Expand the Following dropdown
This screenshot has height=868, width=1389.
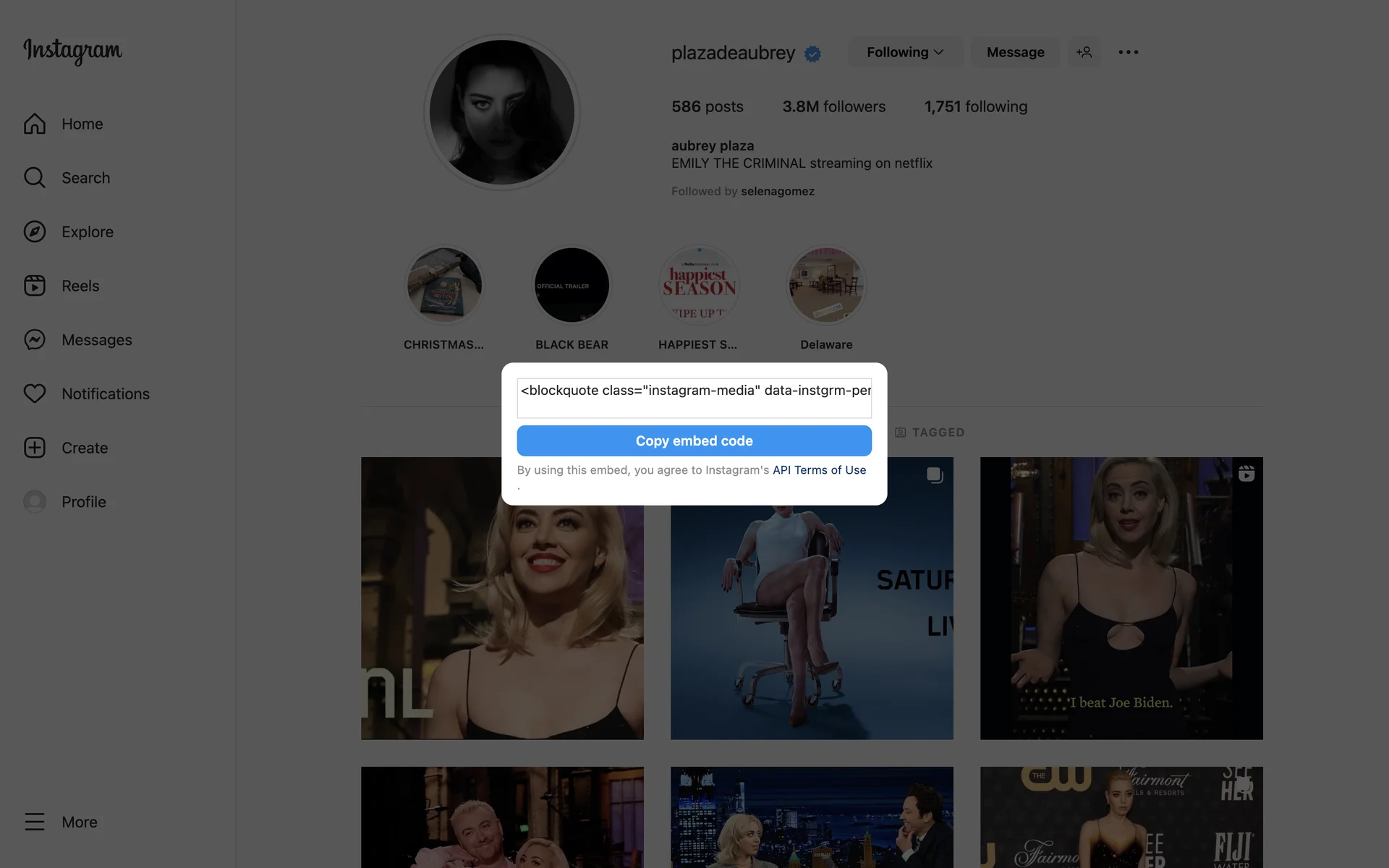904,52
